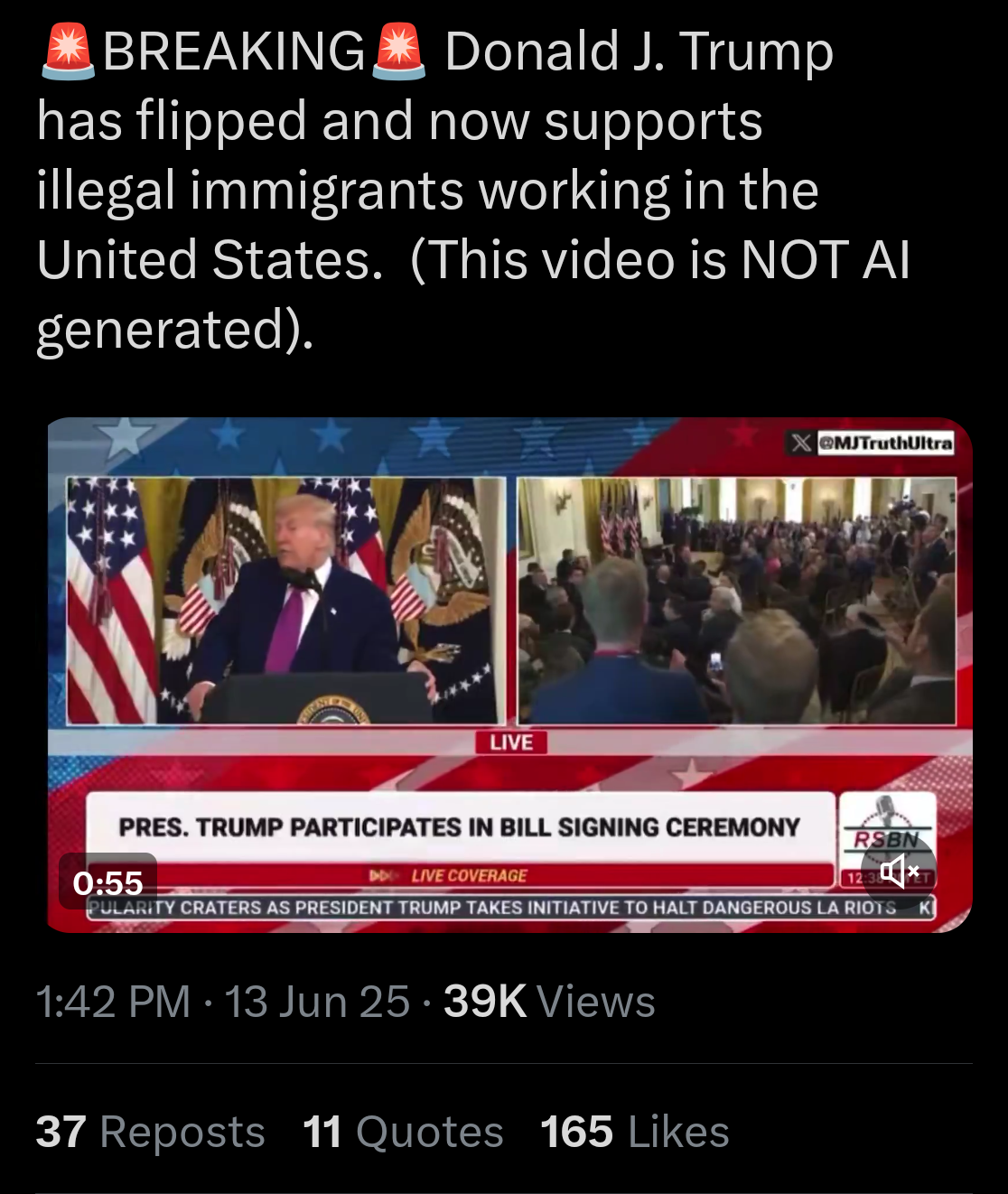Click the audience view pane of video

(x=736, y=601)
